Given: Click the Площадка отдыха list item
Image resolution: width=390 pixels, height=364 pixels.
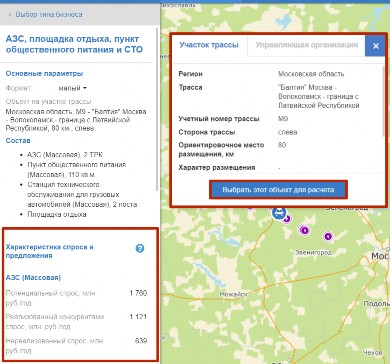Looking at the screenshot, I should (x=57, y=214).
